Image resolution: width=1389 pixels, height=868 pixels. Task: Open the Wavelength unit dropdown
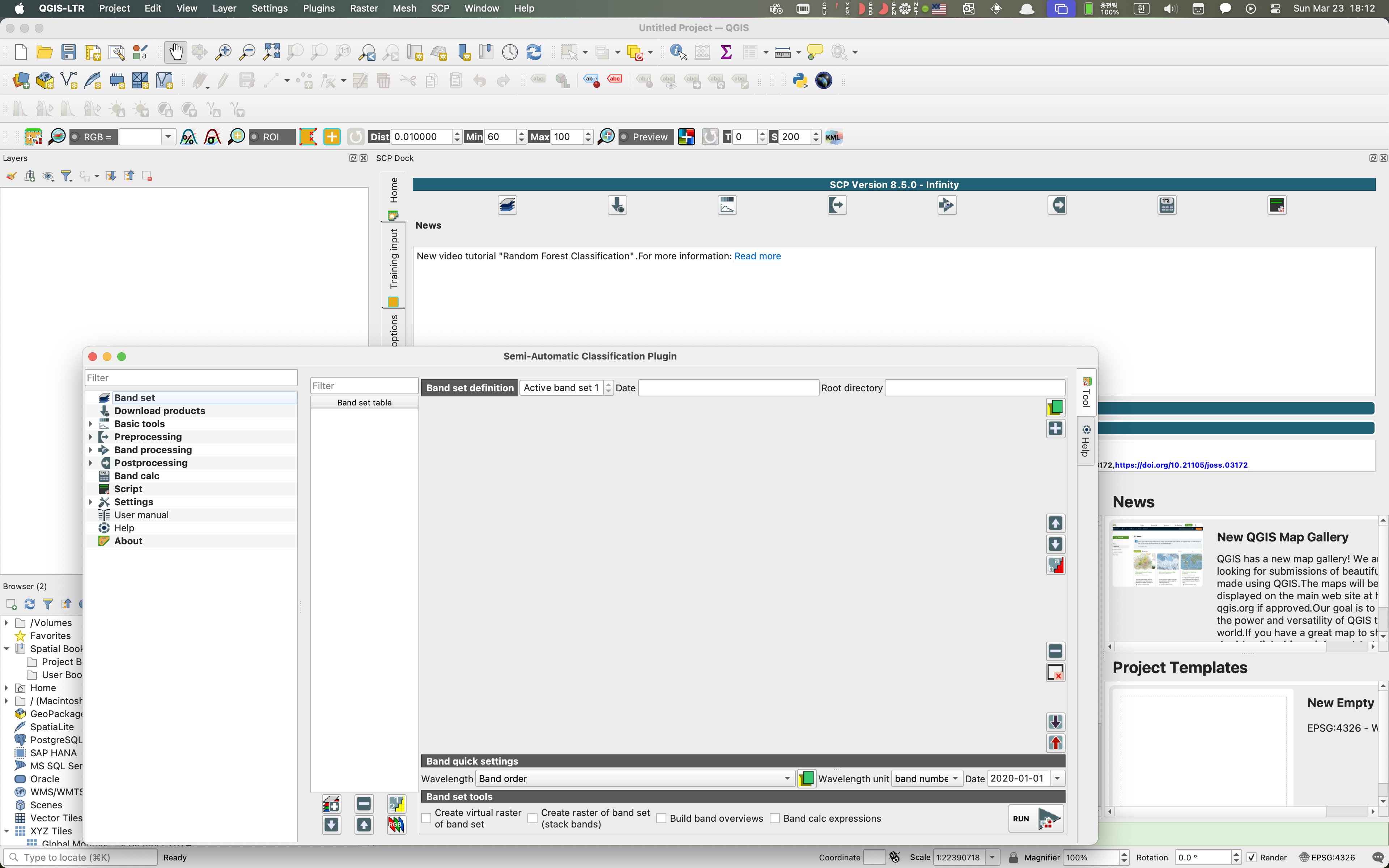point(926,779)
